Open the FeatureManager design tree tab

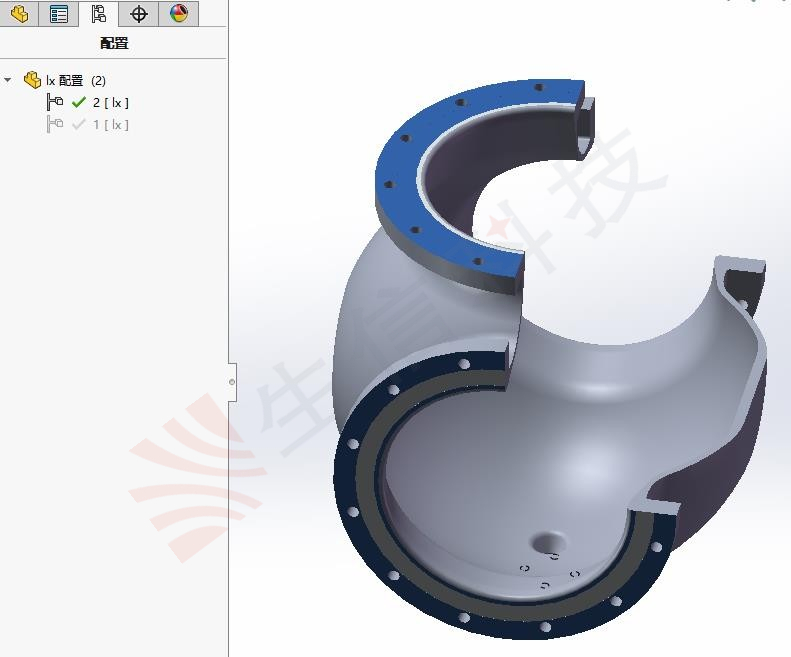click(19, 14)
